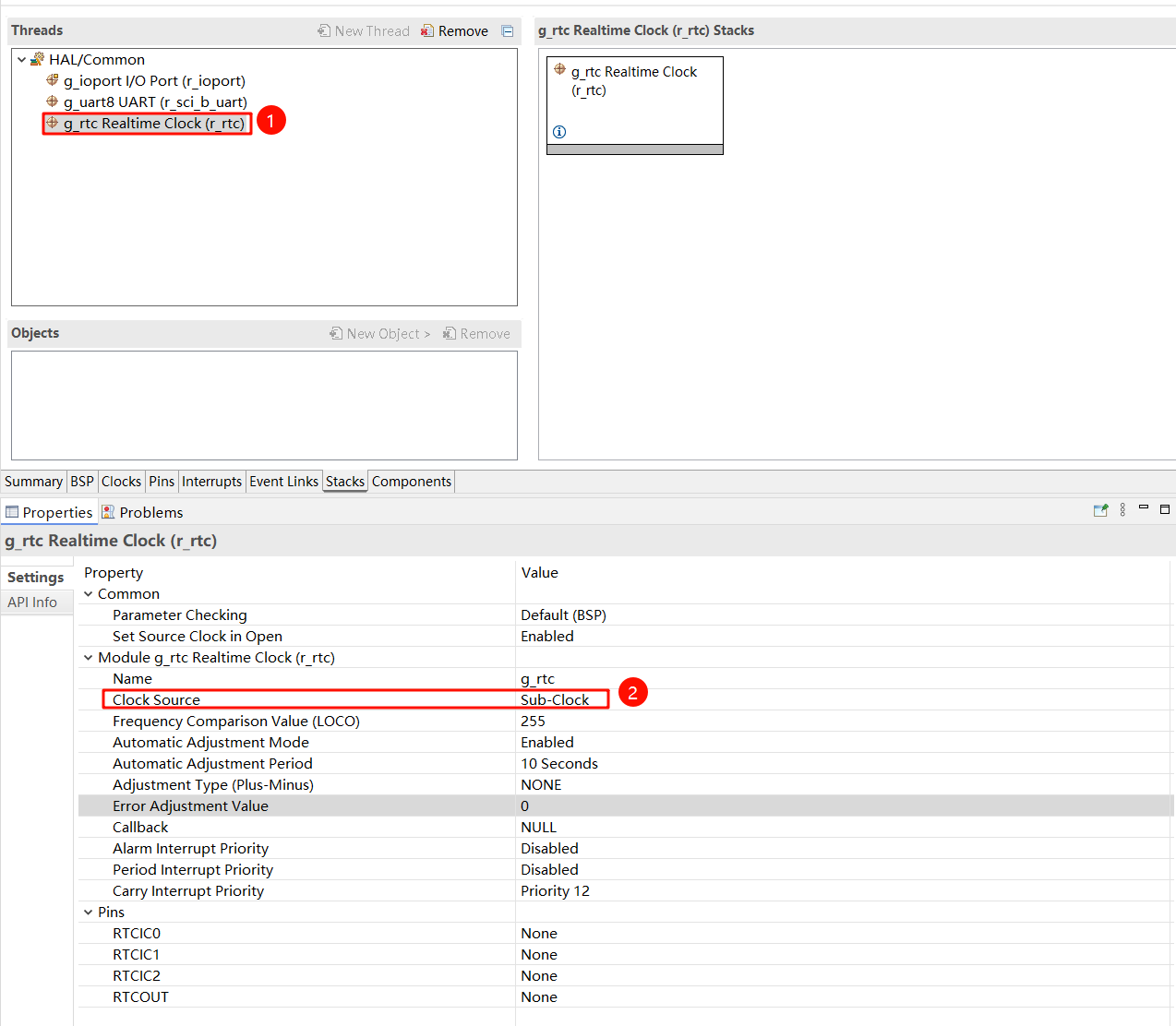The image size is (1176, 1026).
Task: Collapse the Common property group
Action: [x=89, y=594]
